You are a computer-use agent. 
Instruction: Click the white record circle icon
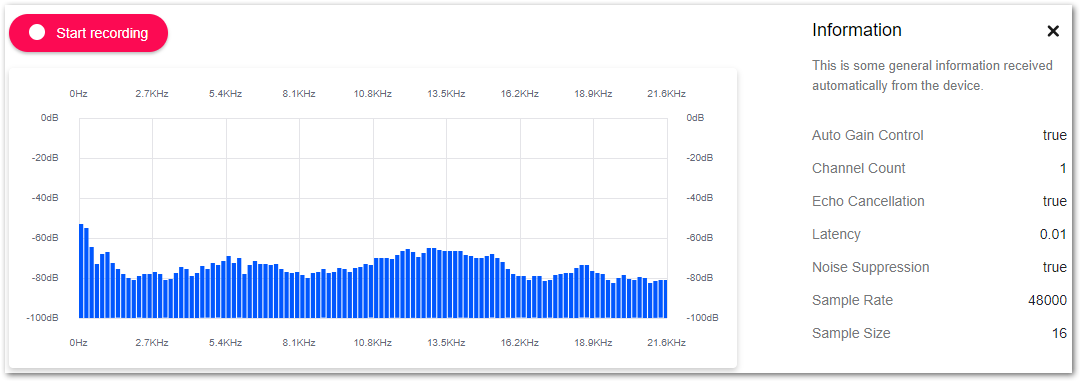pyautogui.click(x=37, y=33)
